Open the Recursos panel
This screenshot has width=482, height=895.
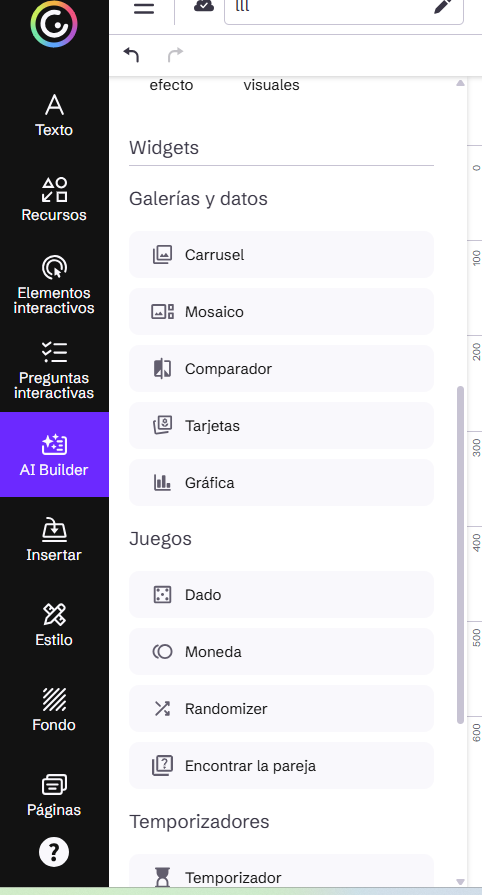[x=54, y=200]
